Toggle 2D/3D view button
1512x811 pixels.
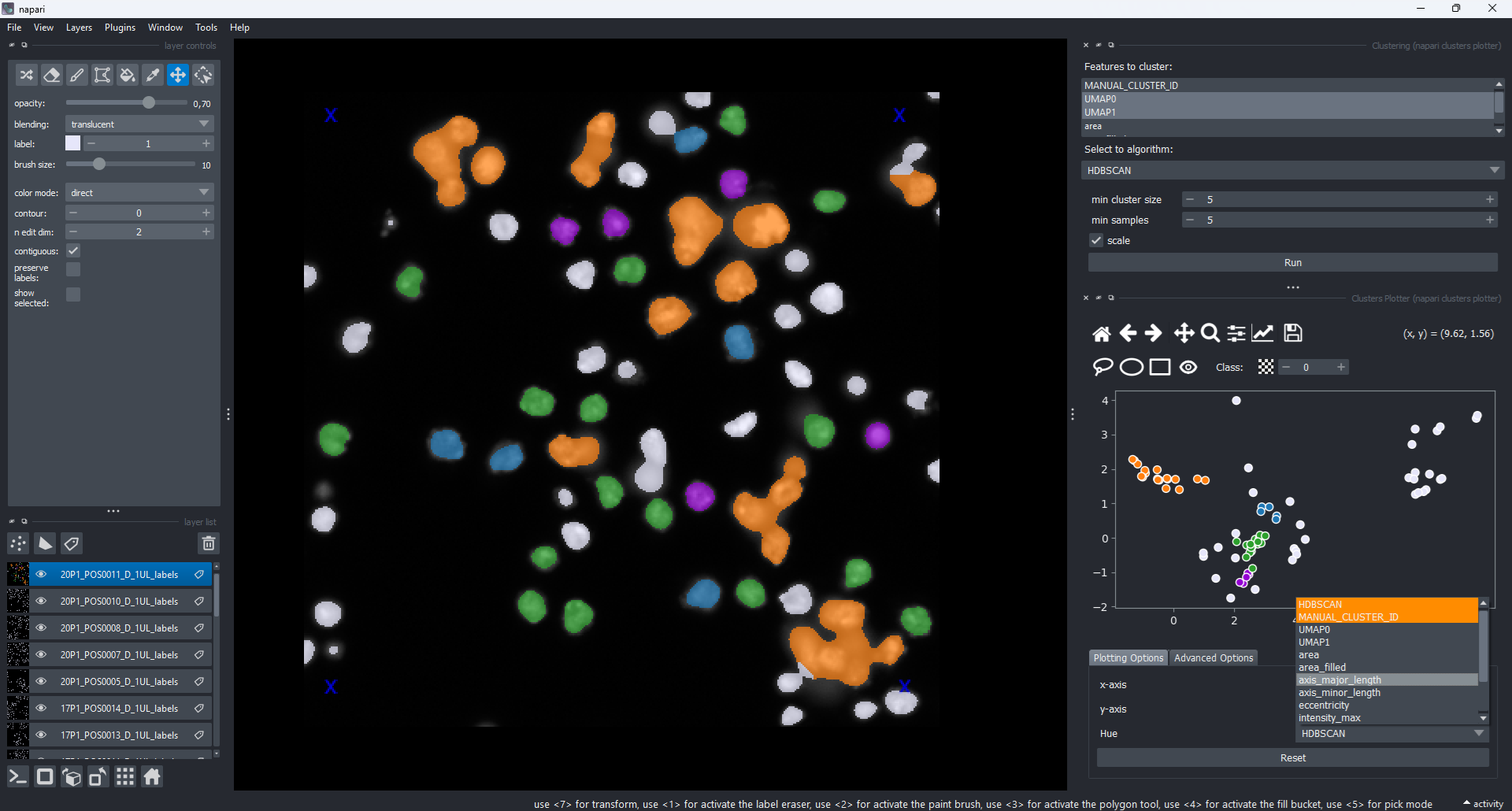pos(45,777)
